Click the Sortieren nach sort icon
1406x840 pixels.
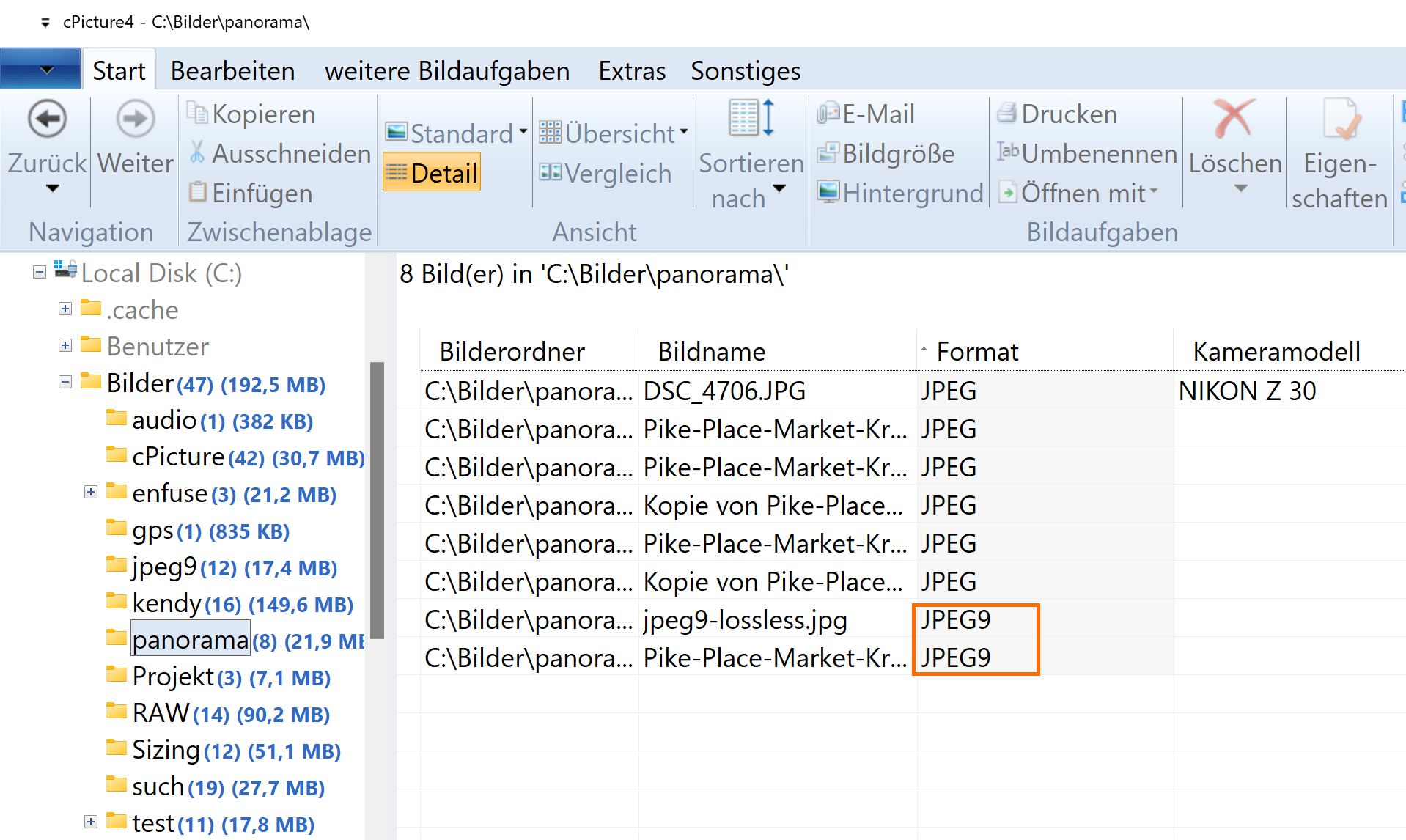tap(751, 119)
